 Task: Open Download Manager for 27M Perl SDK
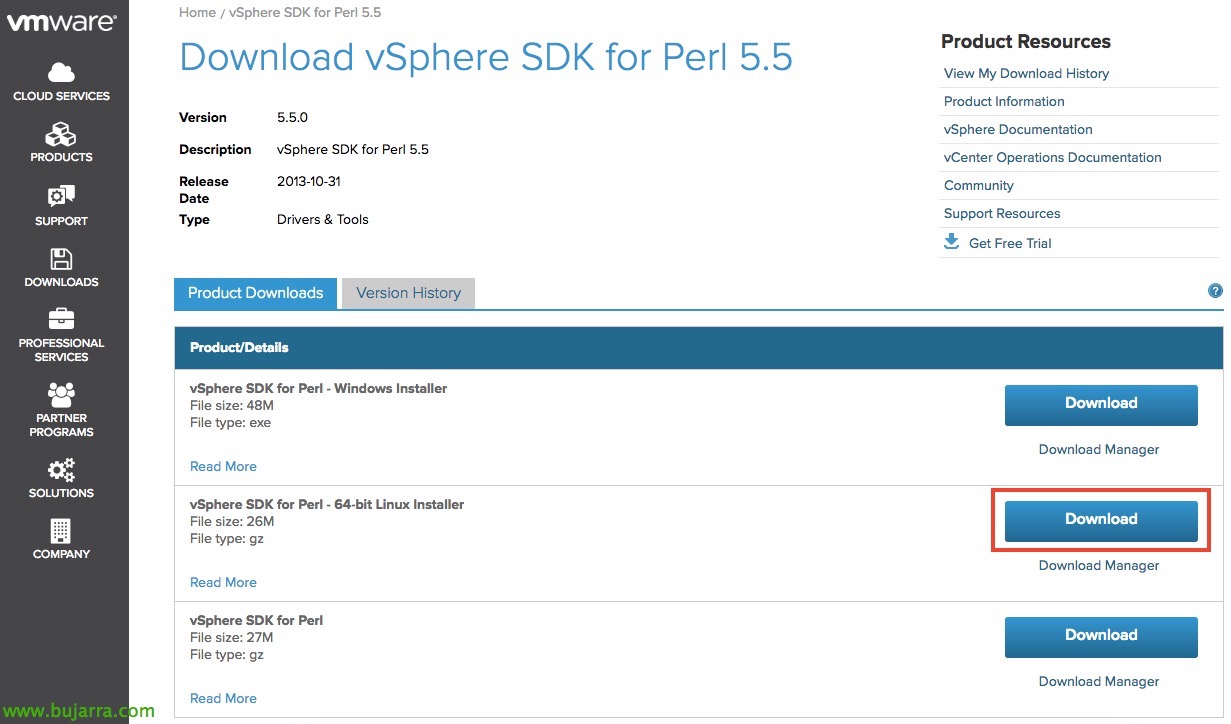tap(1099, 682)
